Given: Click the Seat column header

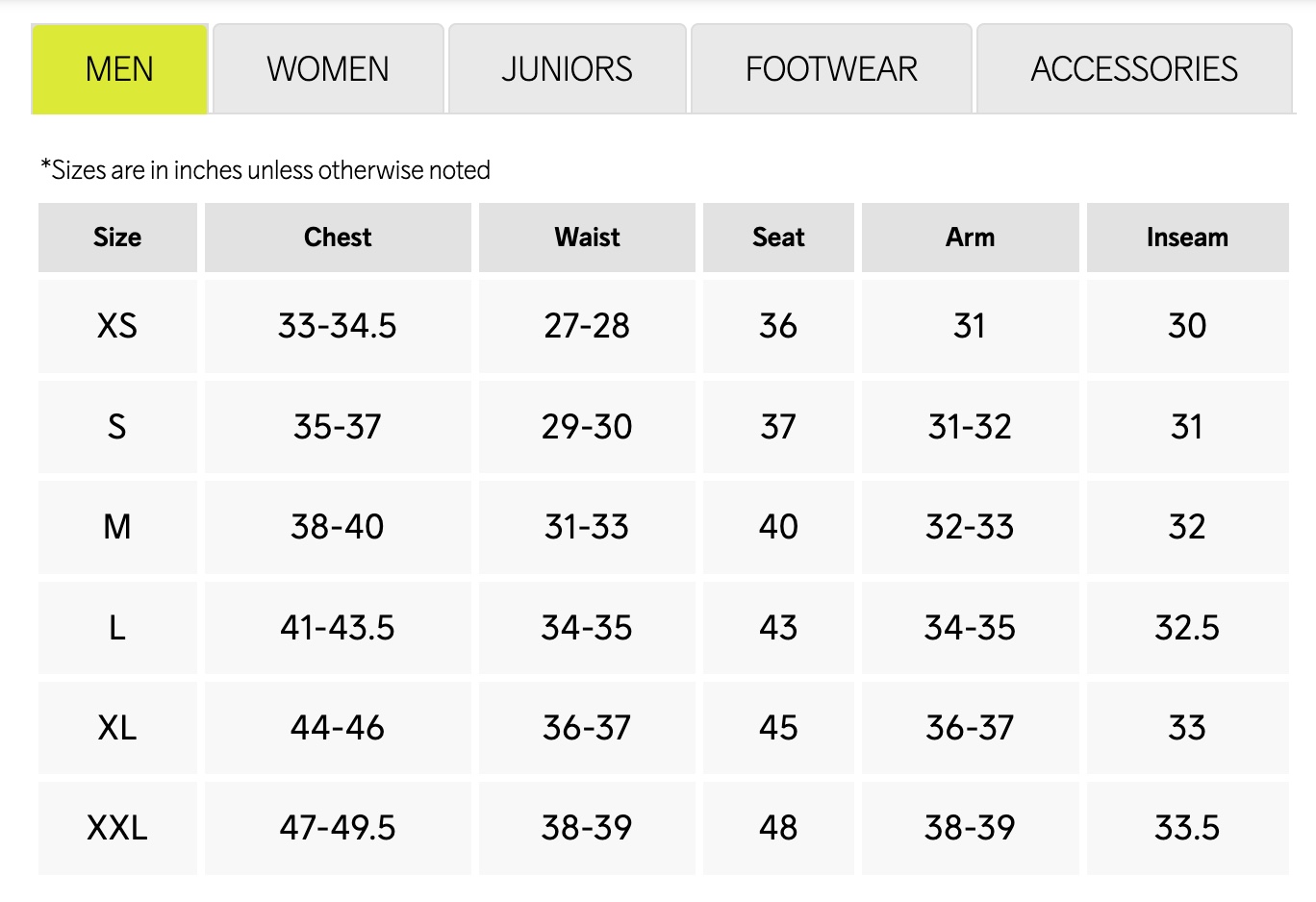Looking at the screenshot, I should tap(778, 238).
